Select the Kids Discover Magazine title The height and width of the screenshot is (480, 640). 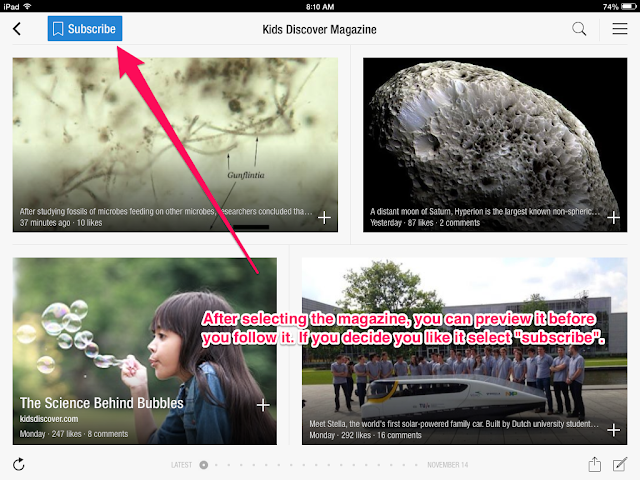319,29
